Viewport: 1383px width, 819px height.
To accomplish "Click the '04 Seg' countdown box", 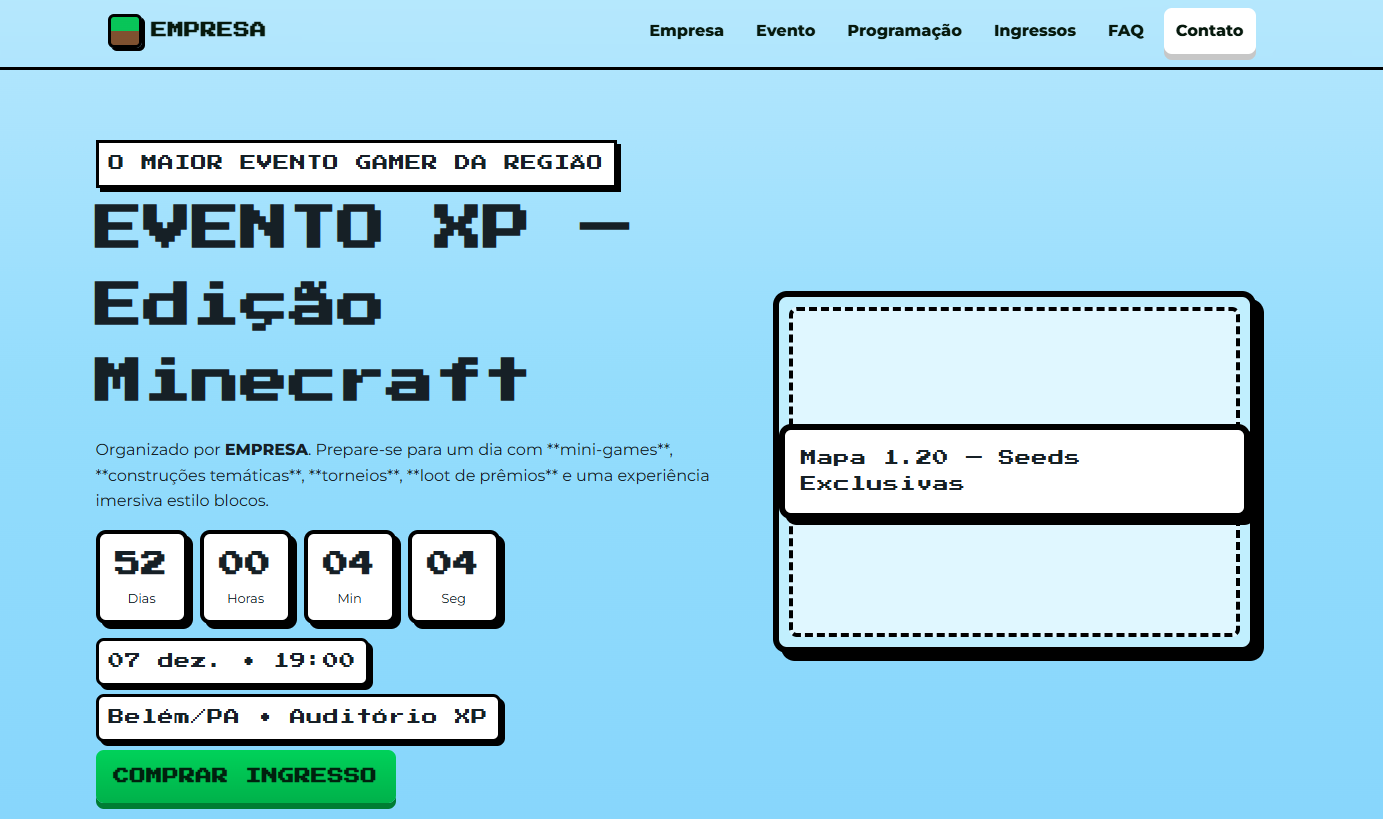I will 454,578.
